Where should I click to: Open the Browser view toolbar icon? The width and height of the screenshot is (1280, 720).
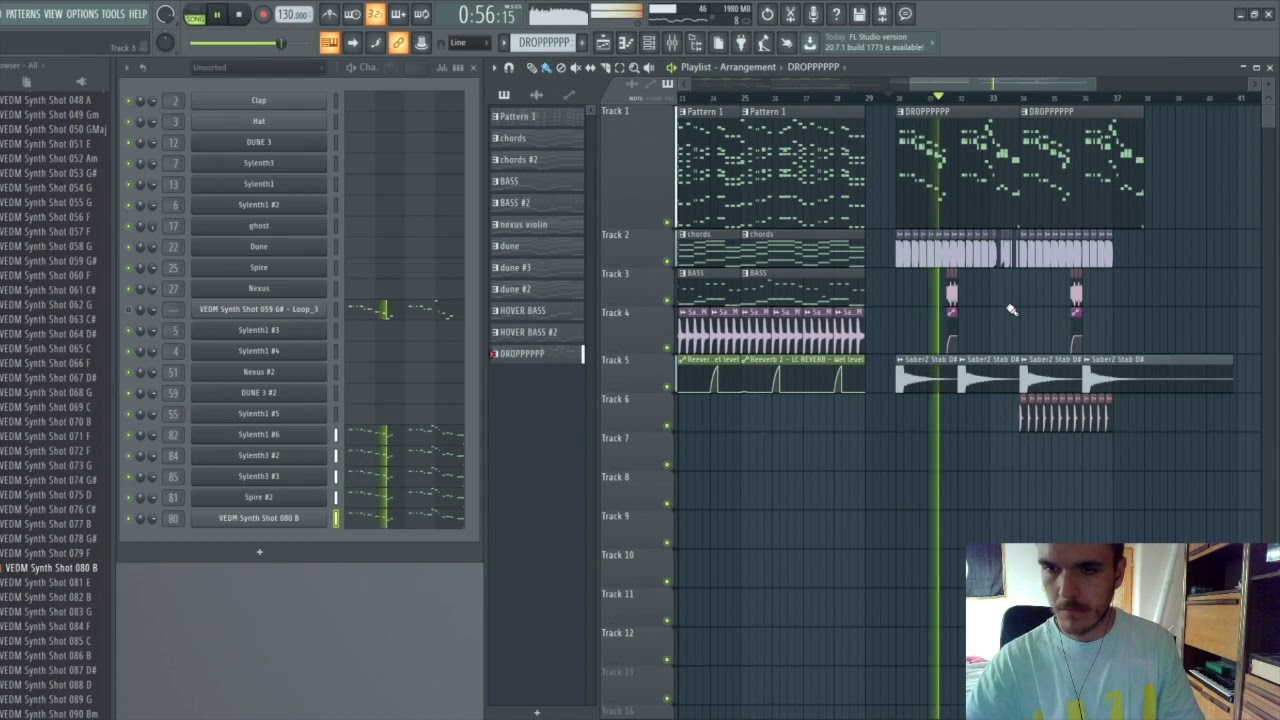[695, 43]
